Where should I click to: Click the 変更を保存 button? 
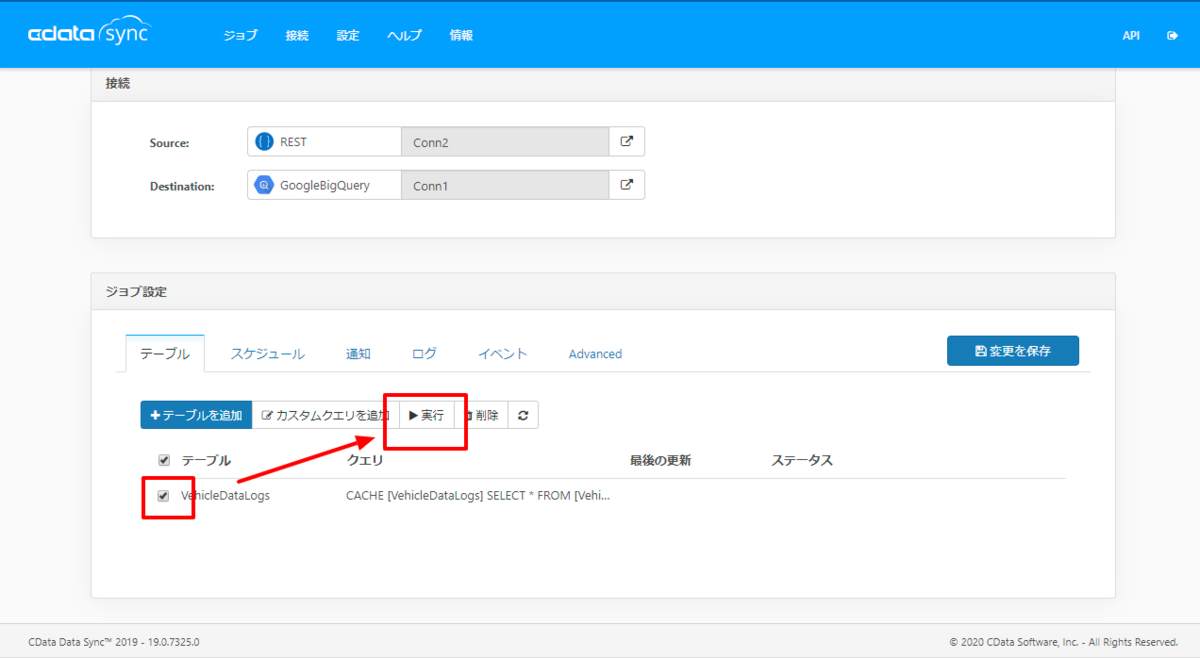coord(1013,351)
